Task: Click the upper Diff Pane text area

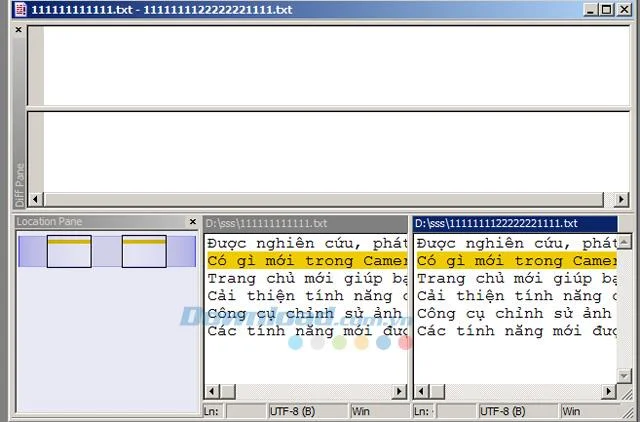Action: 337,65
